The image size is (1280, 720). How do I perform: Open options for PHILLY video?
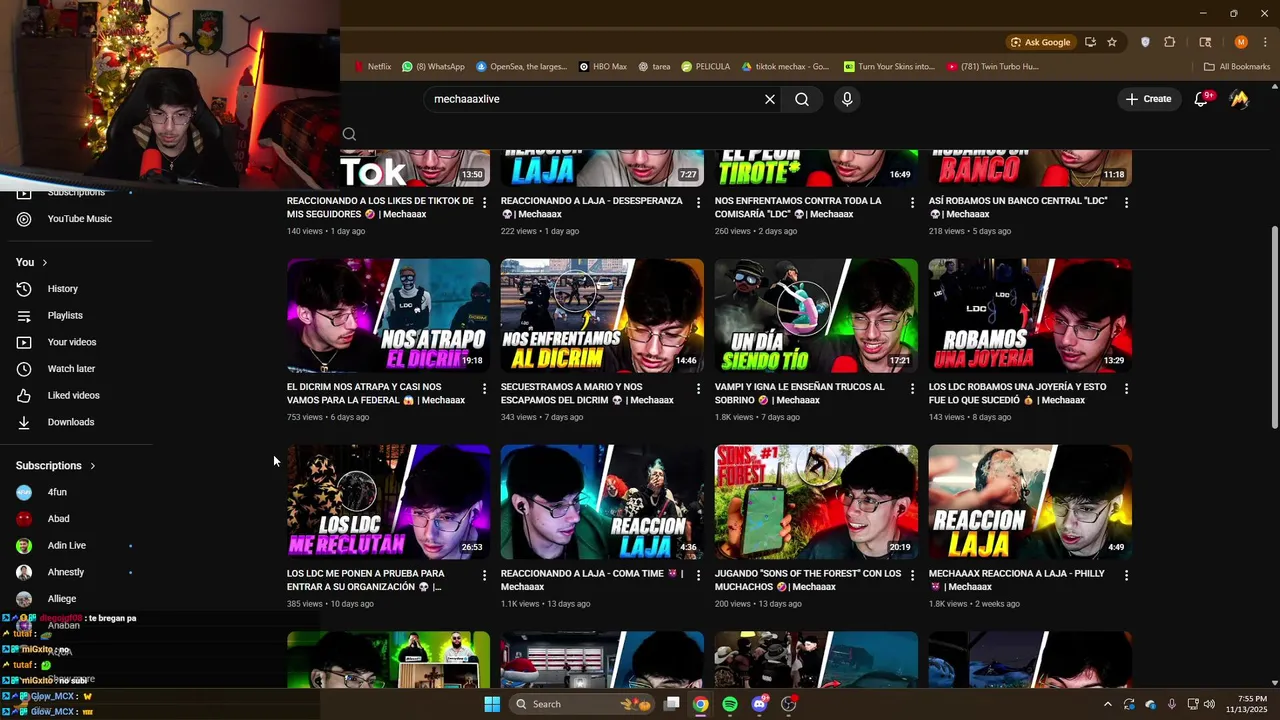(x=1127, y=575)
